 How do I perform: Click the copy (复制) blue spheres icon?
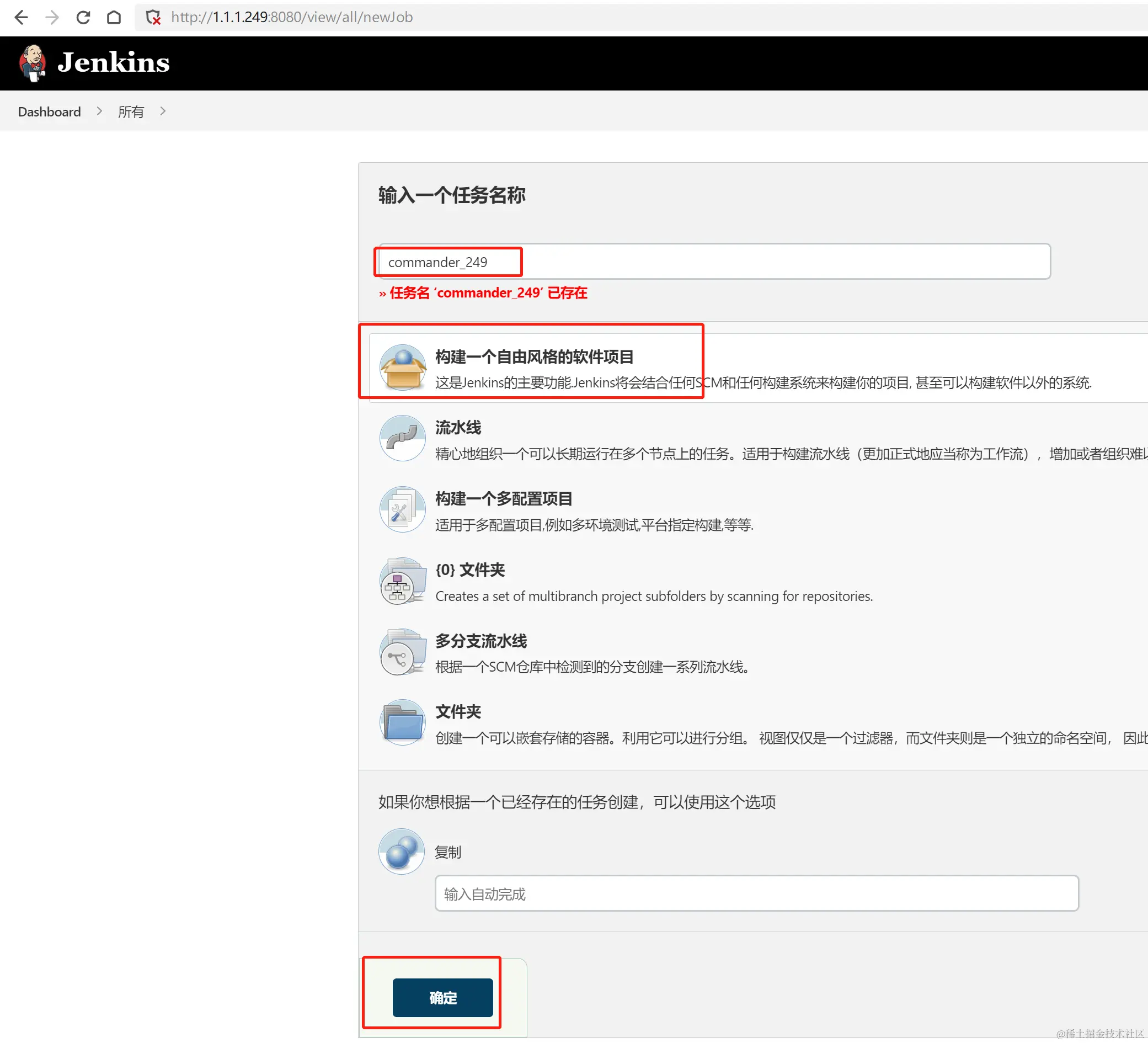[x=402, y=851]
